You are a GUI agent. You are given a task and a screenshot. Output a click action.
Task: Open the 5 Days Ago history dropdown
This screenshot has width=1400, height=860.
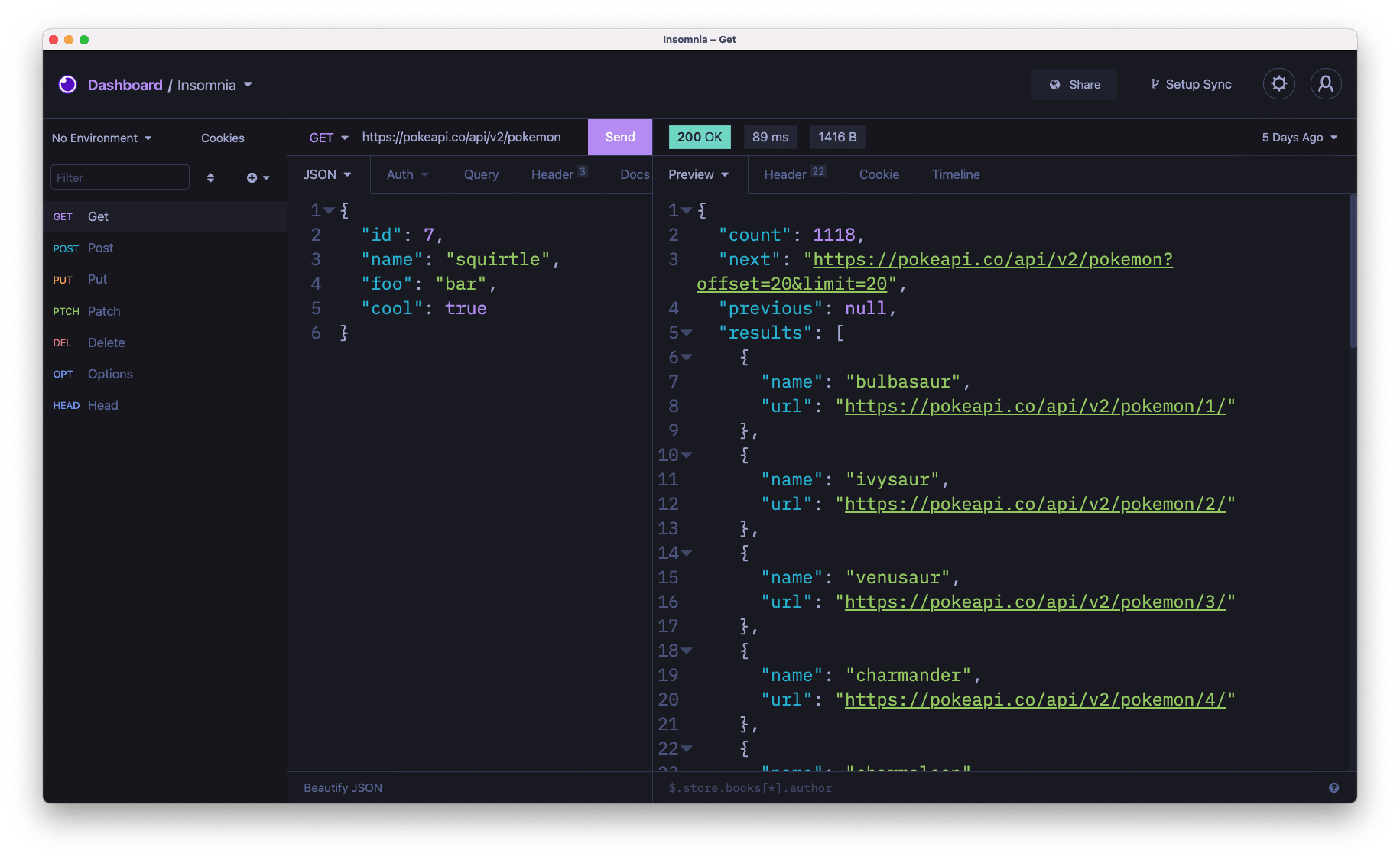tap(1300, 138)
